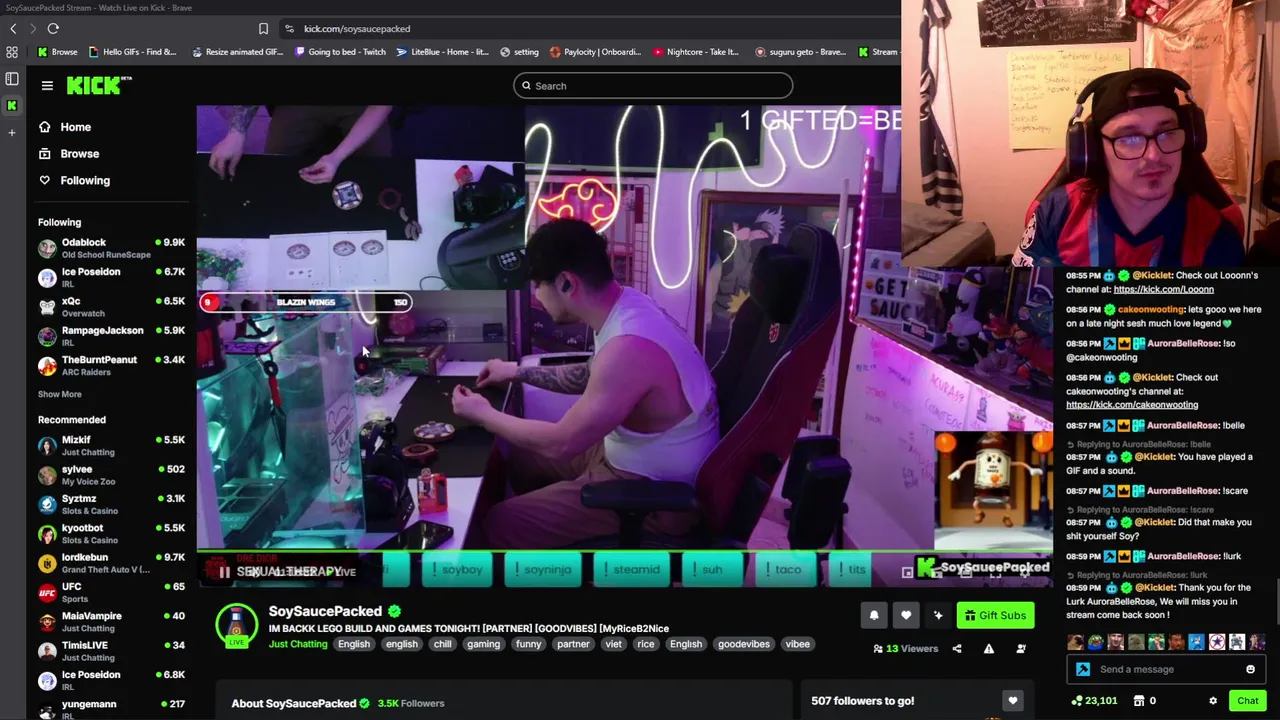Toggle stream notifications bell

coord(874,616)
